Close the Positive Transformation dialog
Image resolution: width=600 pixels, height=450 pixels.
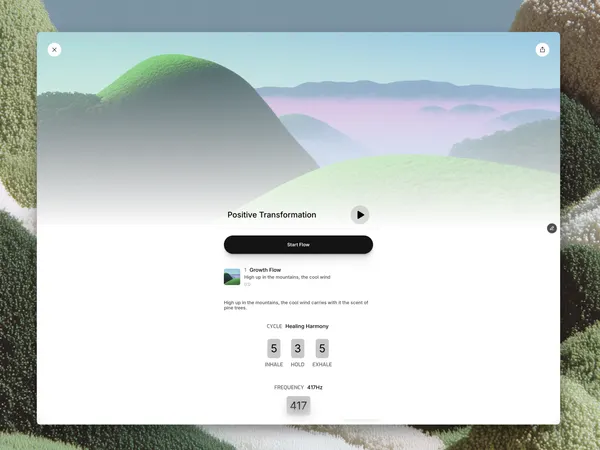tap(54, 50)
